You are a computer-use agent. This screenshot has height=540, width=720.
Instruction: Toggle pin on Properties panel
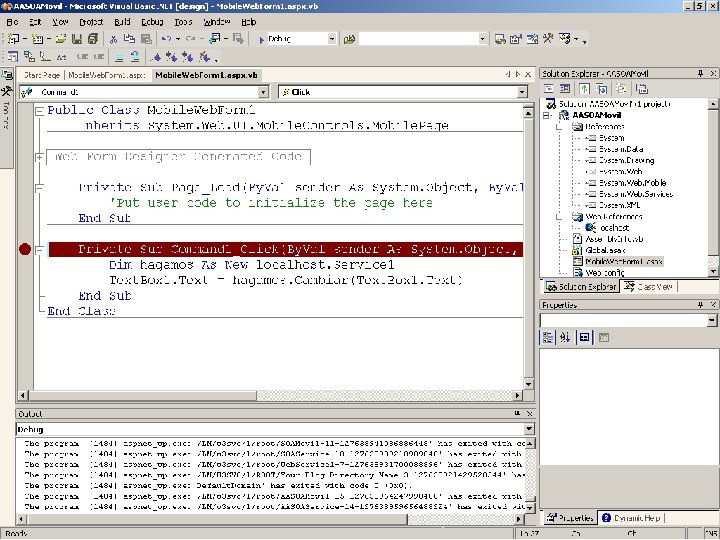point(699,304)
